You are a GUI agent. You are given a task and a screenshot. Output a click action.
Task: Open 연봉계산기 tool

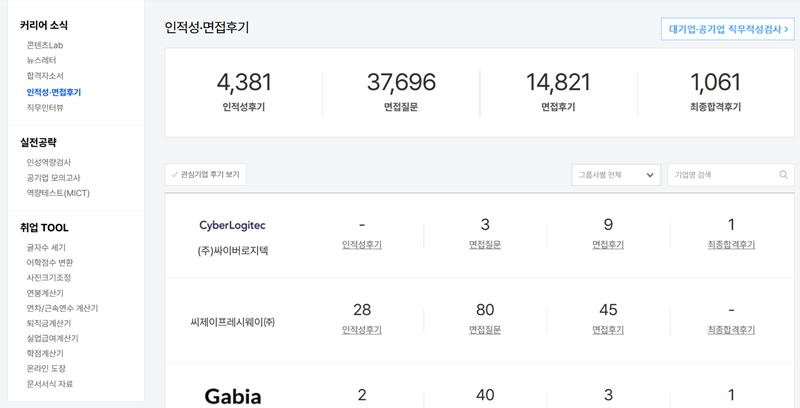click(x=45, y=293)
